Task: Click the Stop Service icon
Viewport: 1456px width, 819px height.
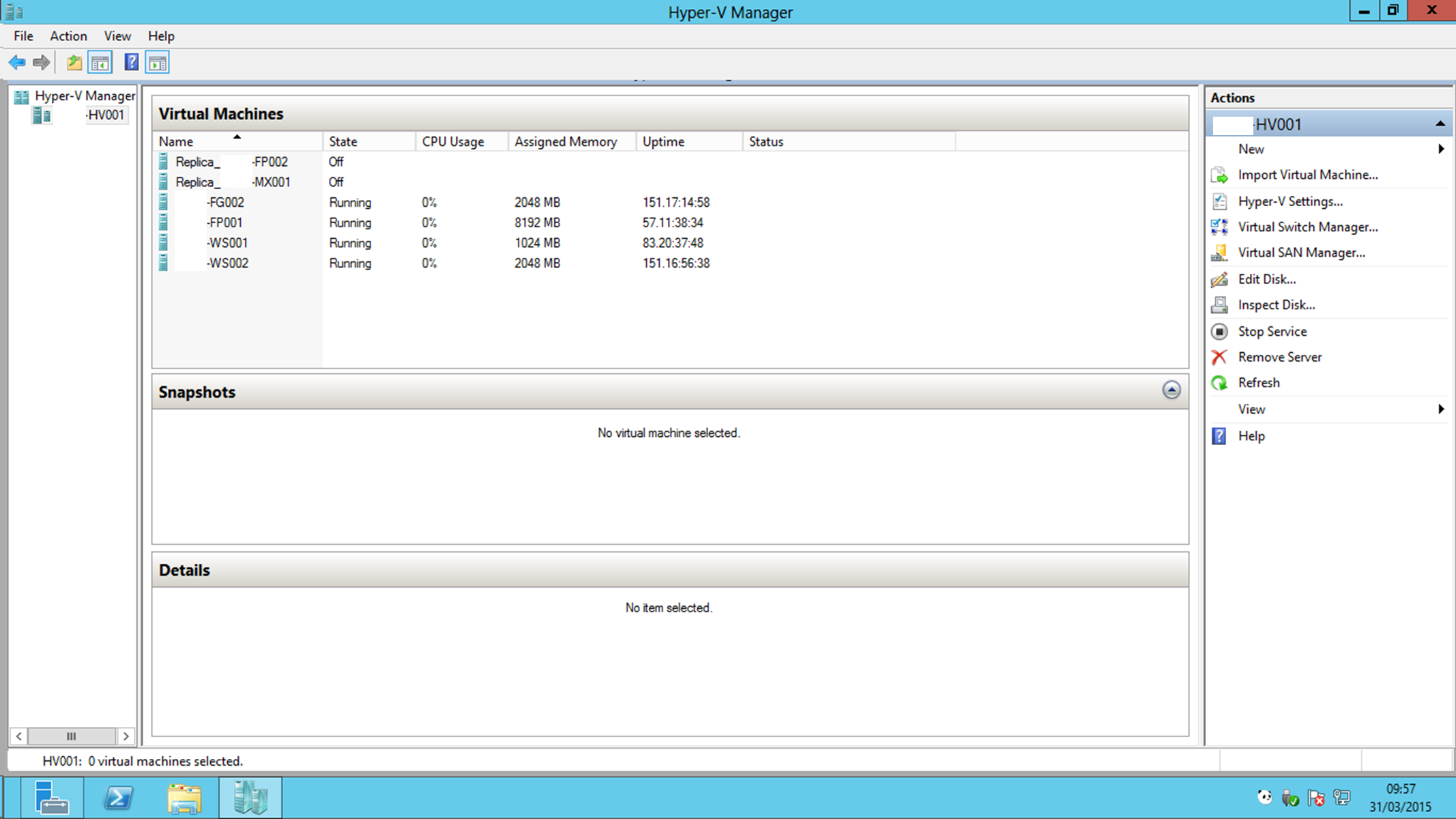Action: 1219,332
